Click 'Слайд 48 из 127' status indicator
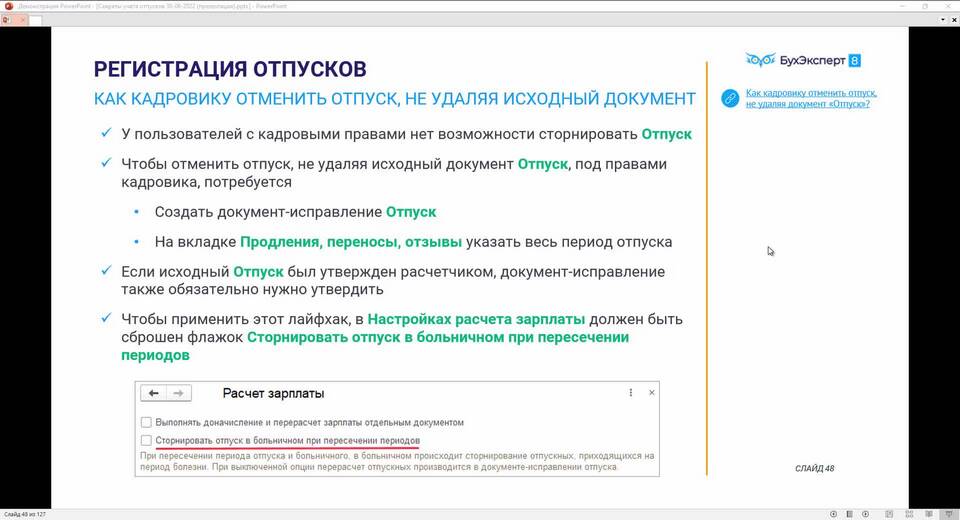The width and height of the screenshot is (960, 520). click(x=25, y=514)
